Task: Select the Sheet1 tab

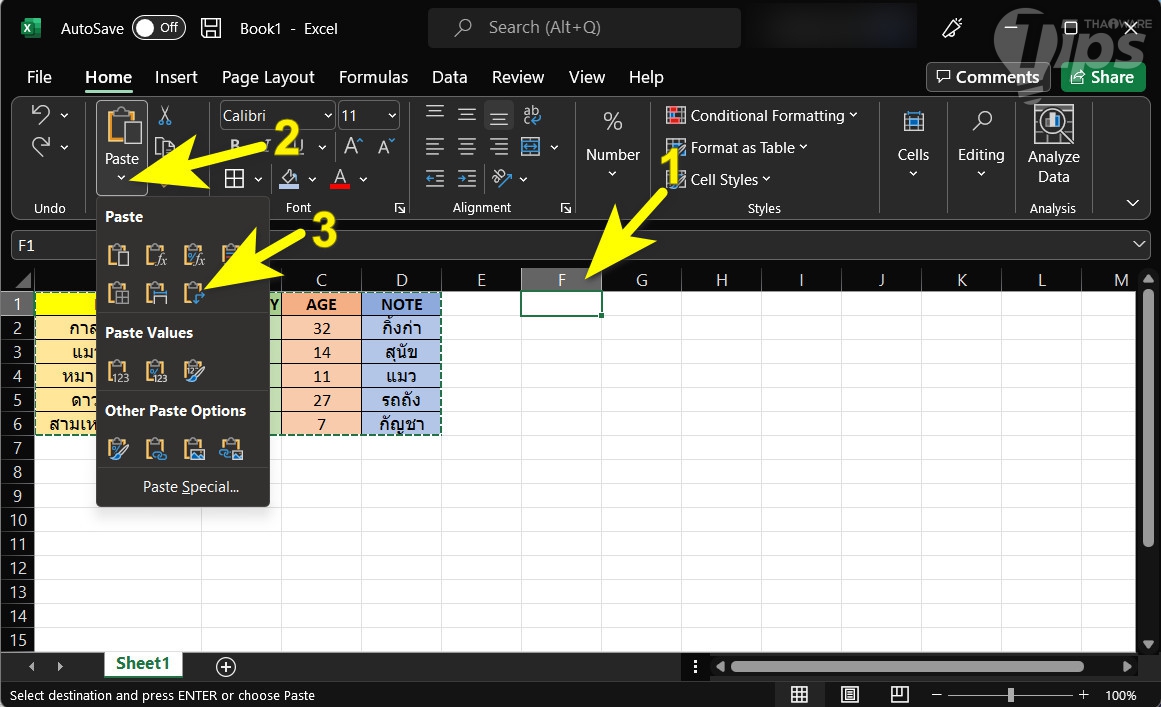Action: (143, 663)
